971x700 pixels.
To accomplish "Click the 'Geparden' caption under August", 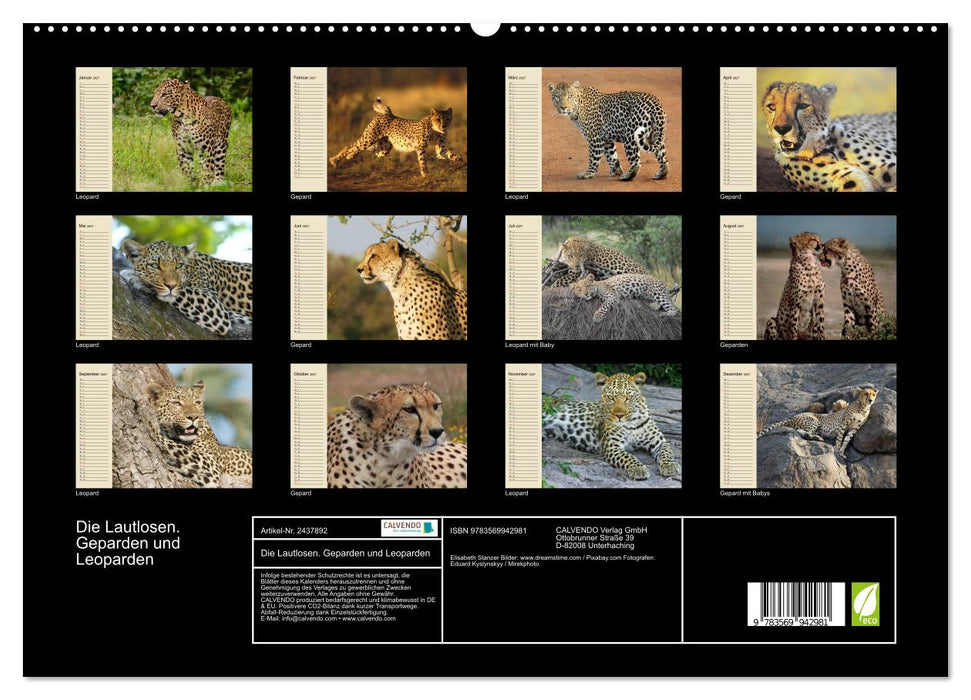I will coord(734,345).
